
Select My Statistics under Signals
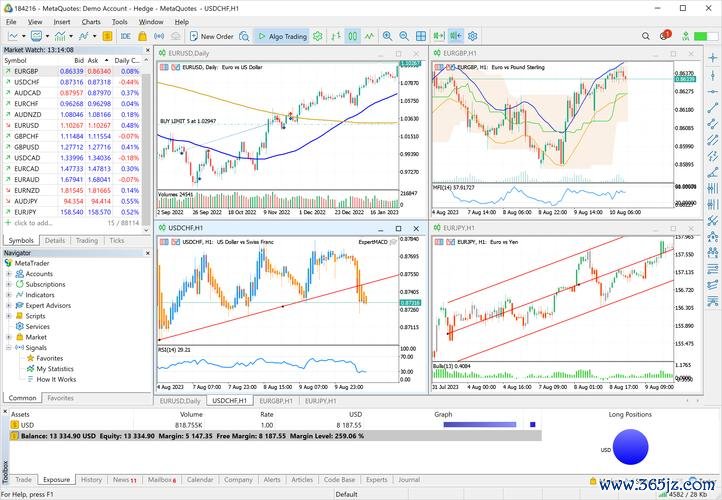(55, 369)
